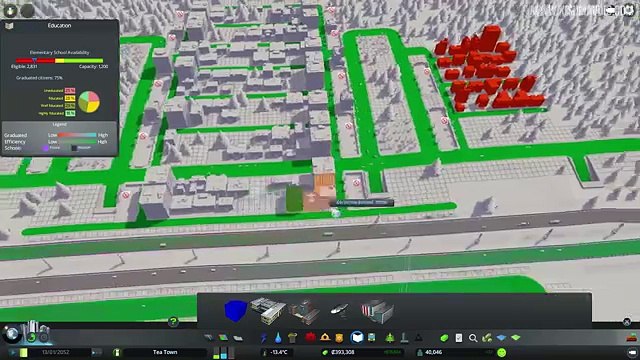This screenshot has height=360, width=640.
Task: Click the magnifying glass search icon
Action: pyautogui.click(x=473, y=338)
